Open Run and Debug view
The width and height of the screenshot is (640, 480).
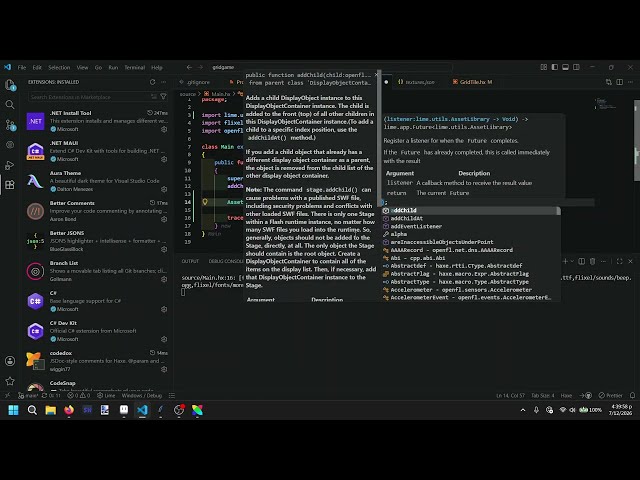click(10, 165)
